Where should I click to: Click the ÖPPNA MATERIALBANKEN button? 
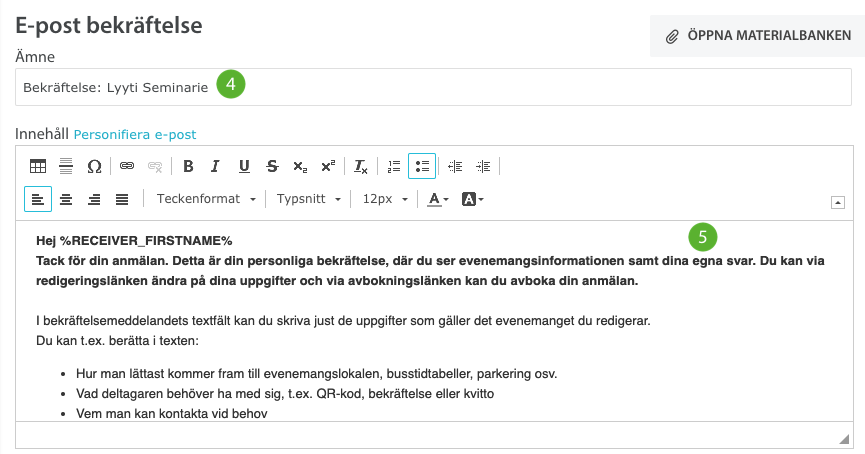pyautogui.click(x=757, y=36)
